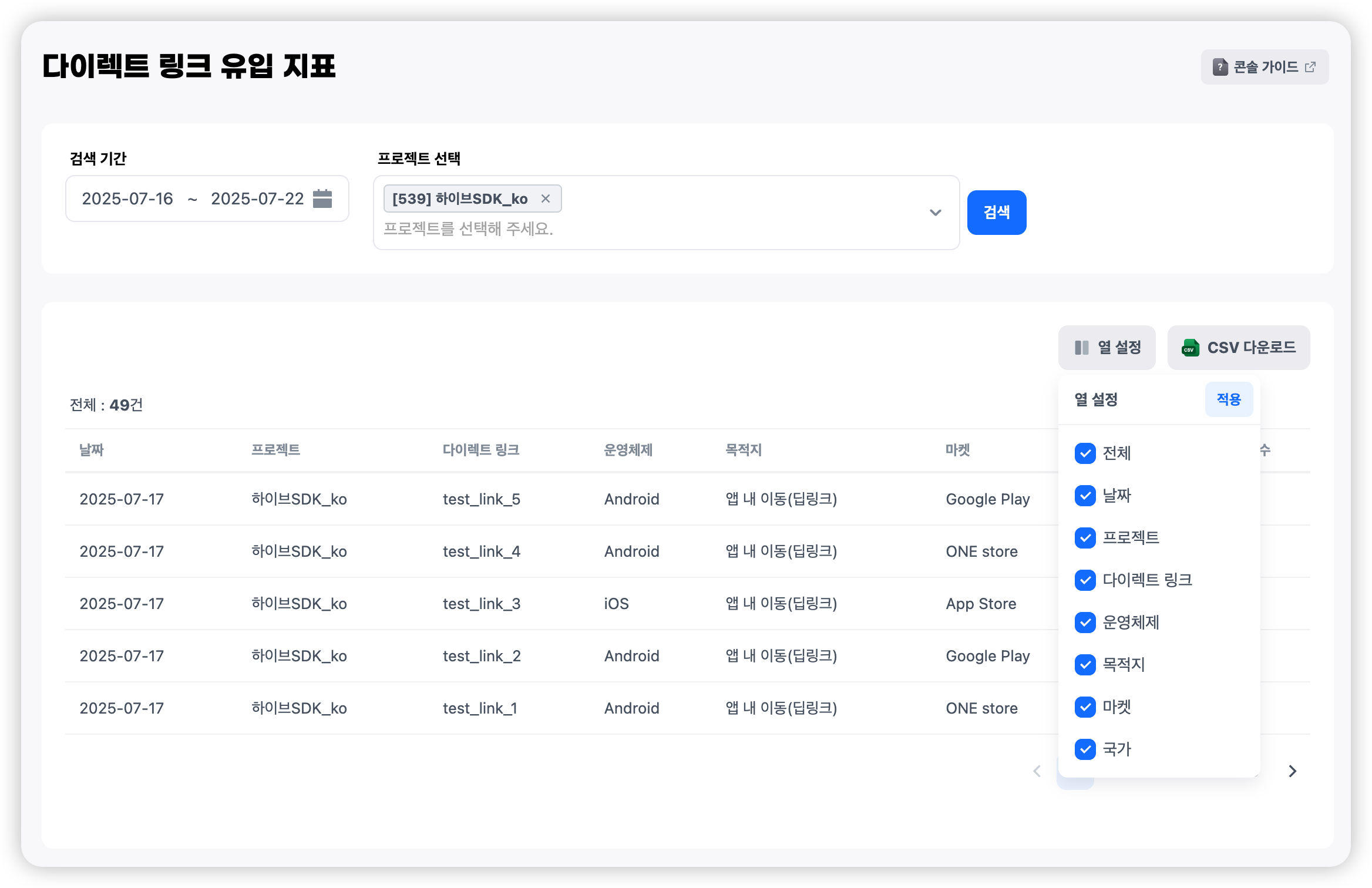This screenshot has height=888, width=1372.
Task: Click the 운영체제 column header
Action: 628,450
